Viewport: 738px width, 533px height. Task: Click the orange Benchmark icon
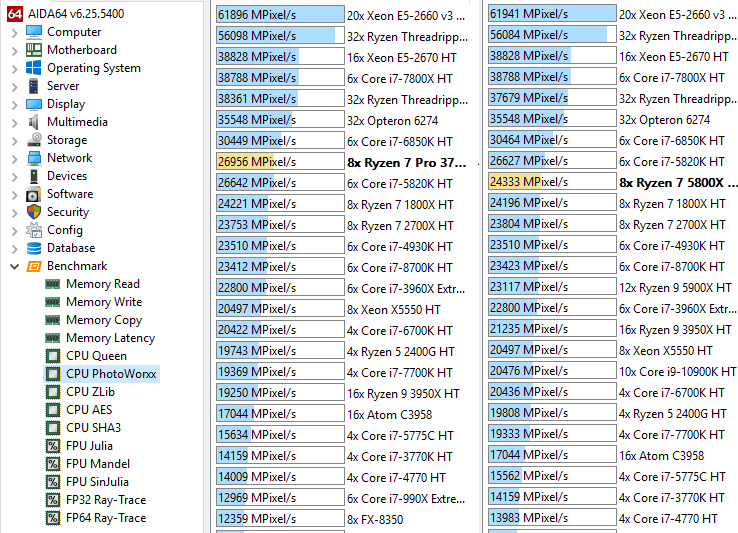[34, 266]
